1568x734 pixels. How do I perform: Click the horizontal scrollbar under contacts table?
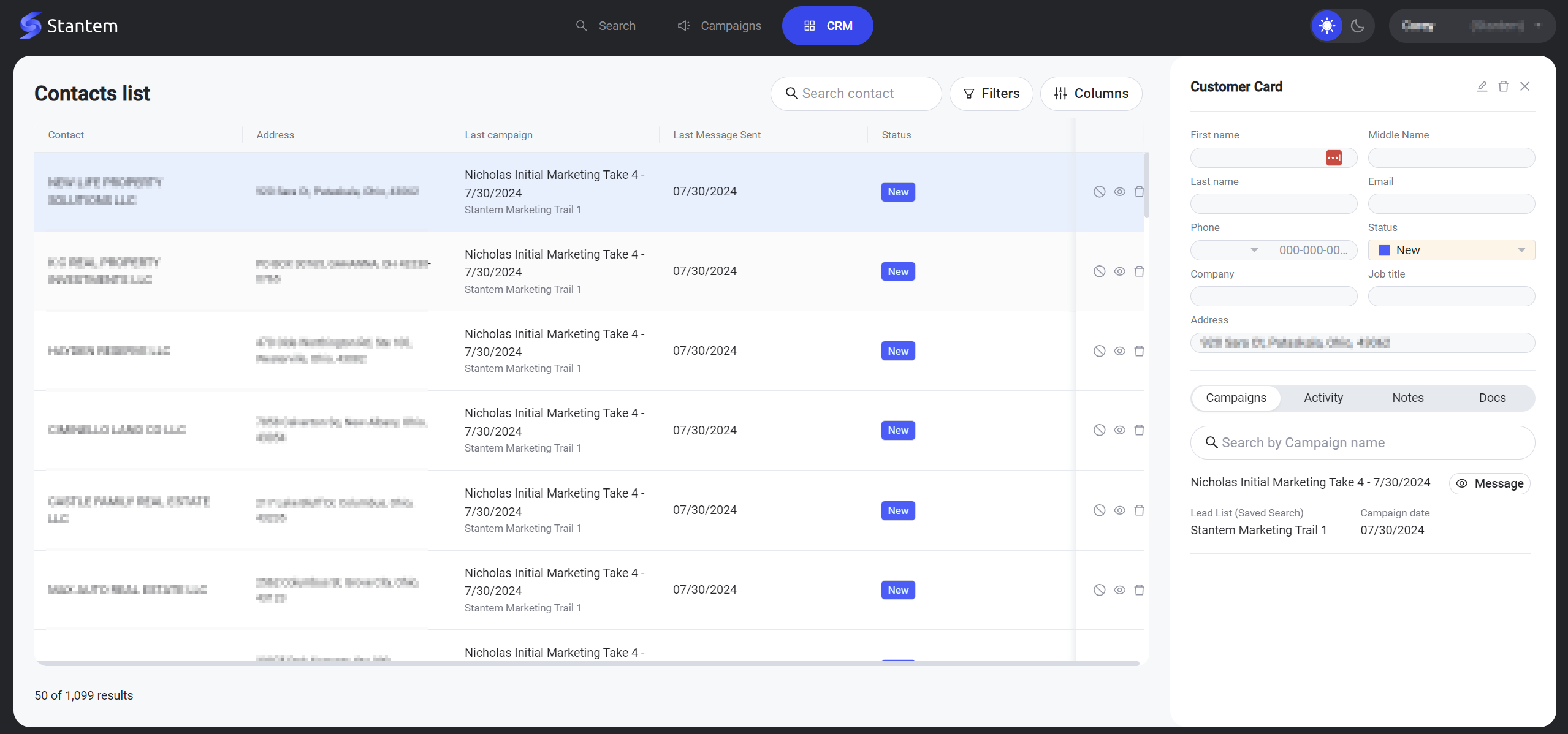click(x=587, y=664)
